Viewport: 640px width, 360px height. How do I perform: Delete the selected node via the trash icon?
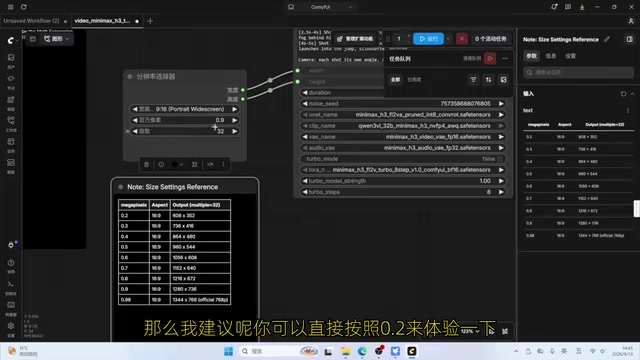tap(147, 164)
